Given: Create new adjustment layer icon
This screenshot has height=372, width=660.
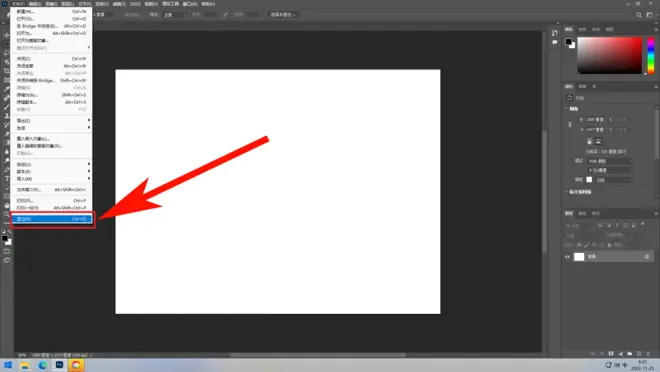Looking at the screenshot, I should (x=620, y=353).
